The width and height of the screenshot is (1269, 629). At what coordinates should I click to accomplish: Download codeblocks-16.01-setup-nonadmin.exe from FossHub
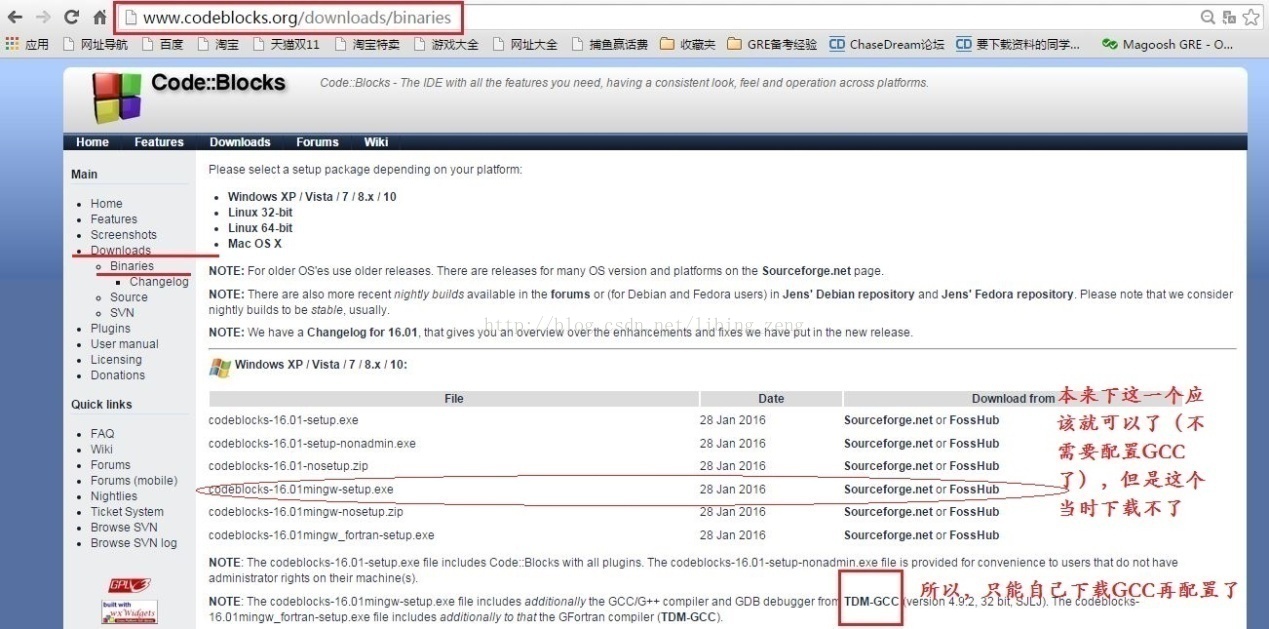pyautogui.click(x=974, y=444)
